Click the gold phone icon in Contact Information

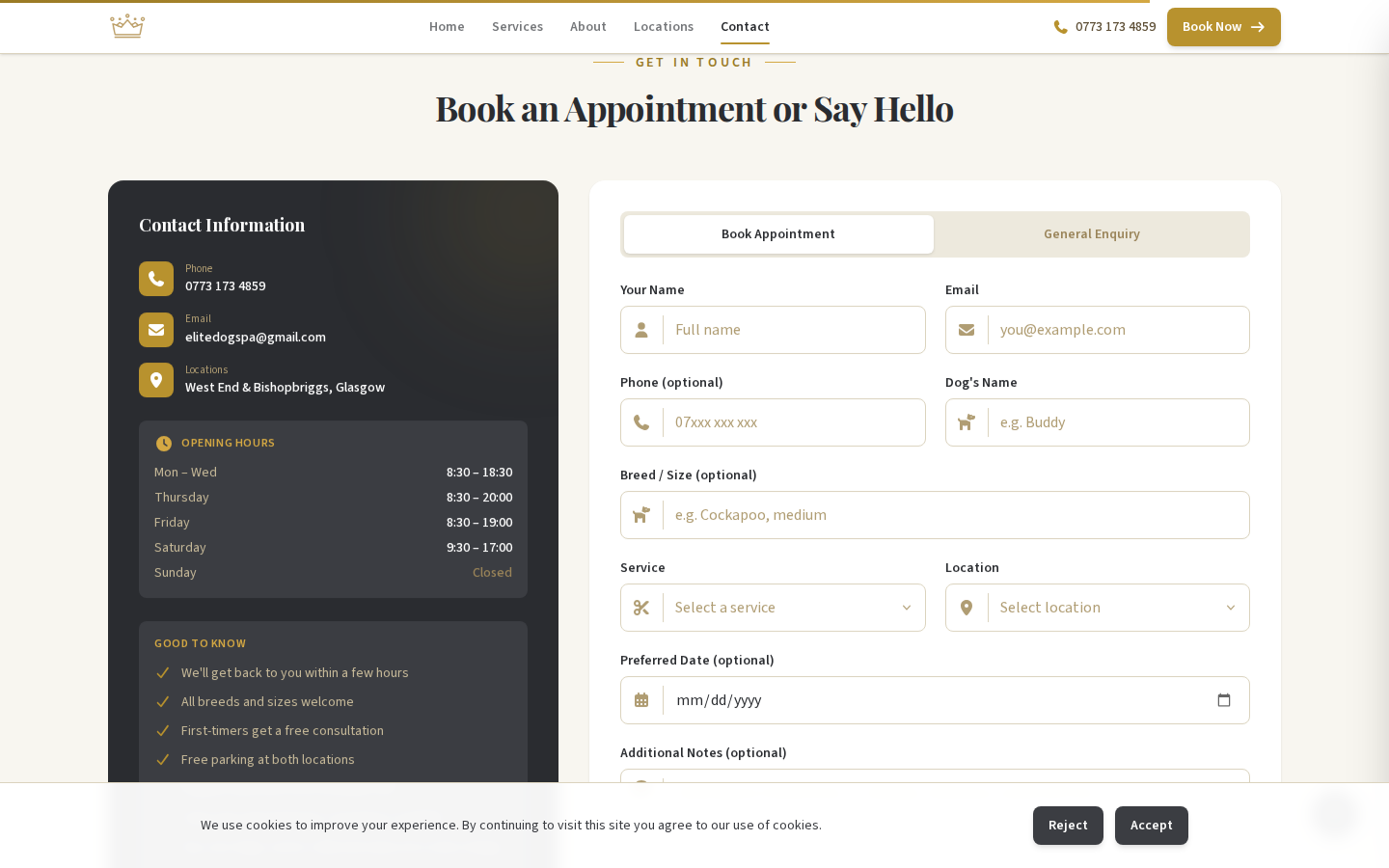pyautogui.click(x=156, y=279)
